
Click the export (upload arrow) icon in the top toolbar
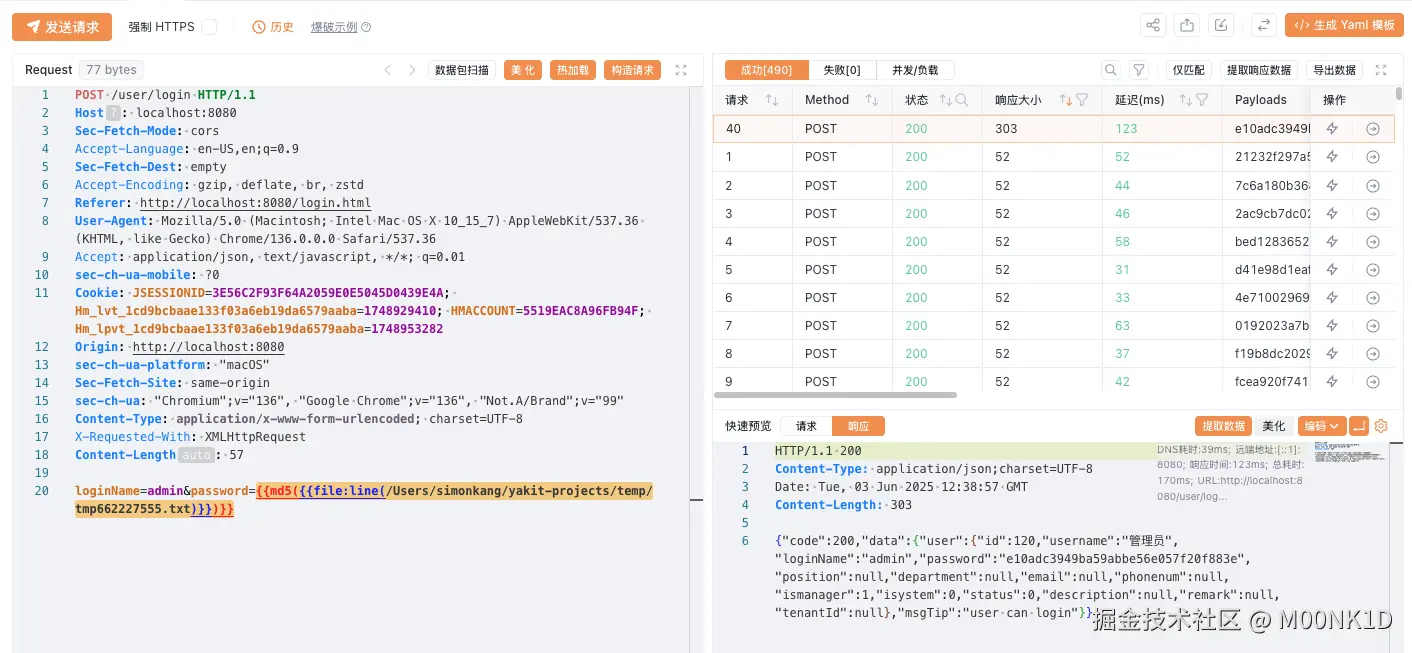tap(1187, 26)
